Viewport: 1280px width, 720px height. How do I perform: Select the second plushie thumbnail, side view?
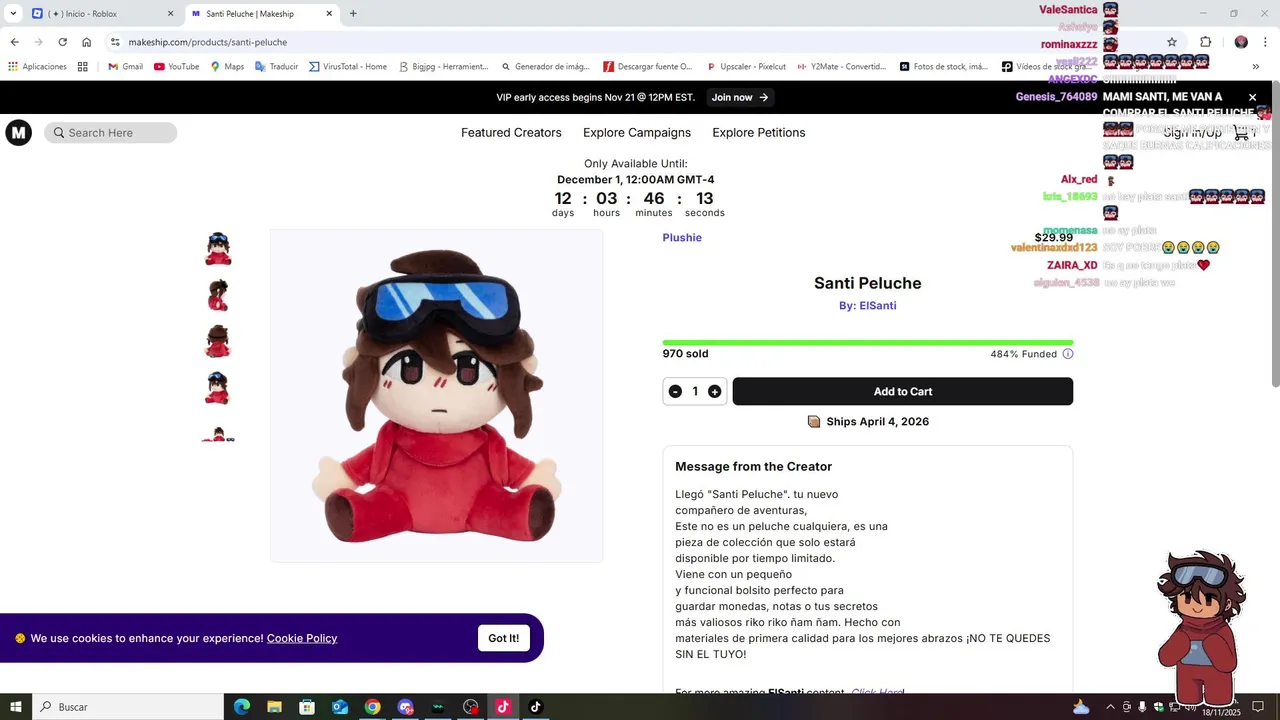coord(218,295)
